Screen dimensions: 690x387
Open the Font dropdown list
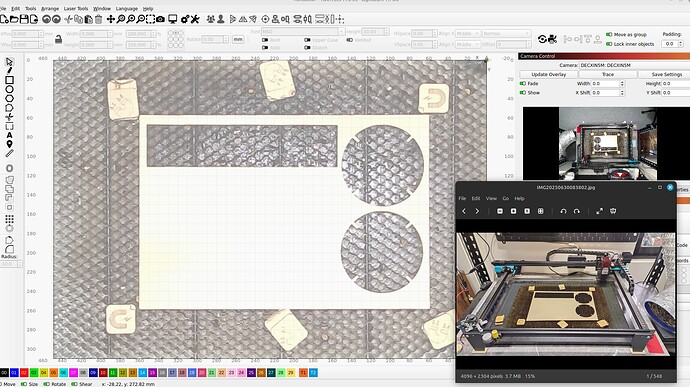tap(303, 32)
